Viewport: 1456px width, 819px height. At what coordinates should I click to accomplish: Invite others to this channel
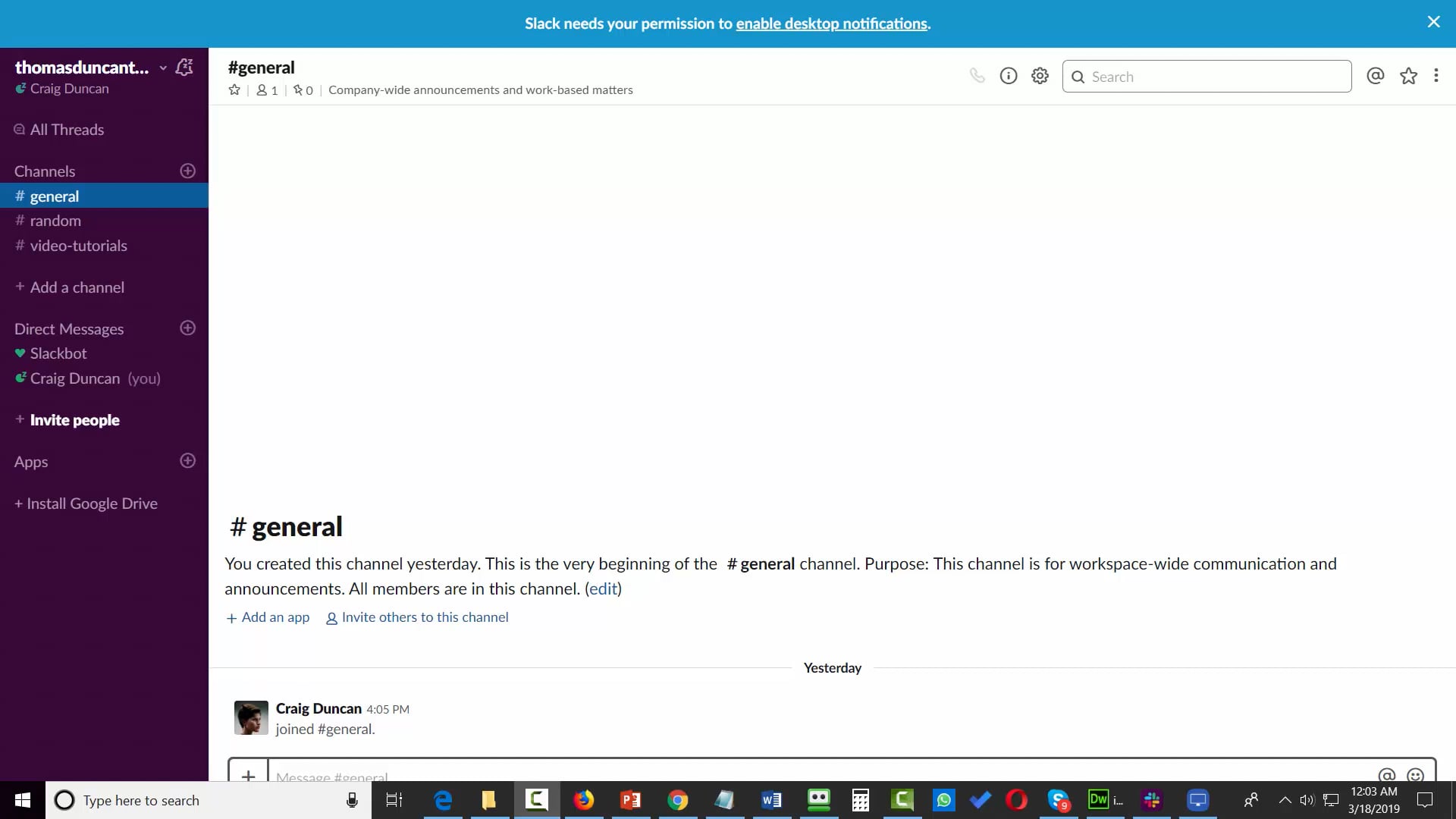(x=425, y=617)
